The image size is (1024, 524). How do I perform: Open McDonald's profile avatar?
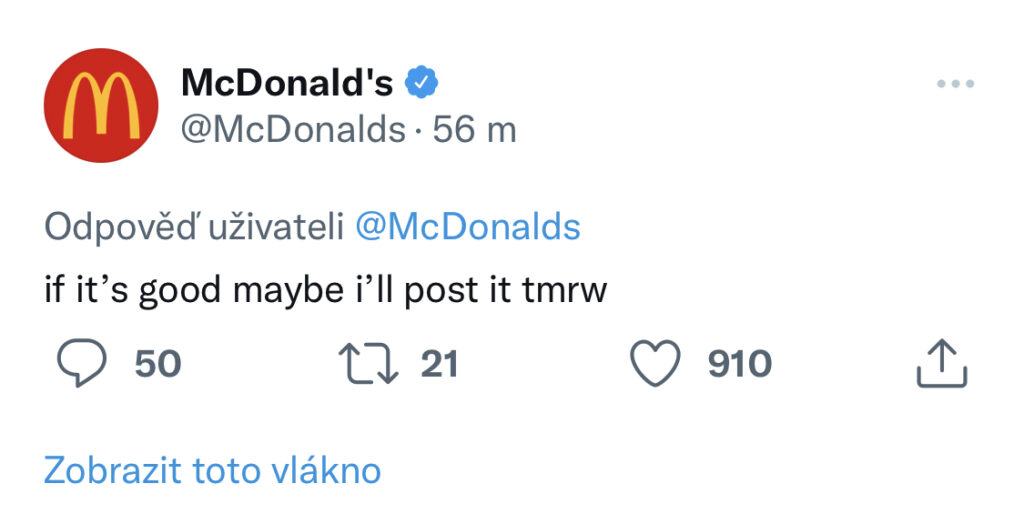point(101,105)
